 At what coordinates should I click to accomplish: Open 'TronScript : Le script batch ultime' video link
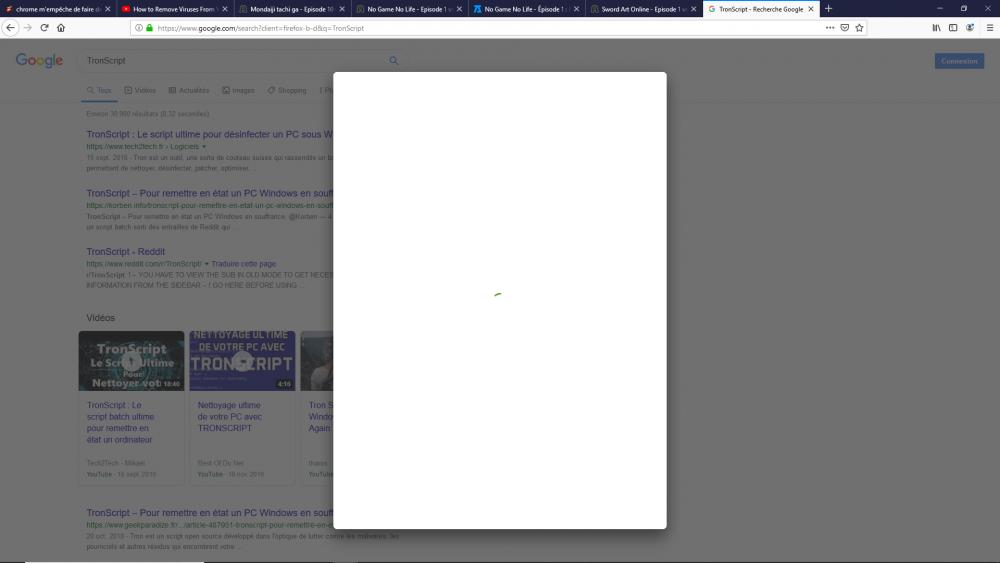[121, 422]
